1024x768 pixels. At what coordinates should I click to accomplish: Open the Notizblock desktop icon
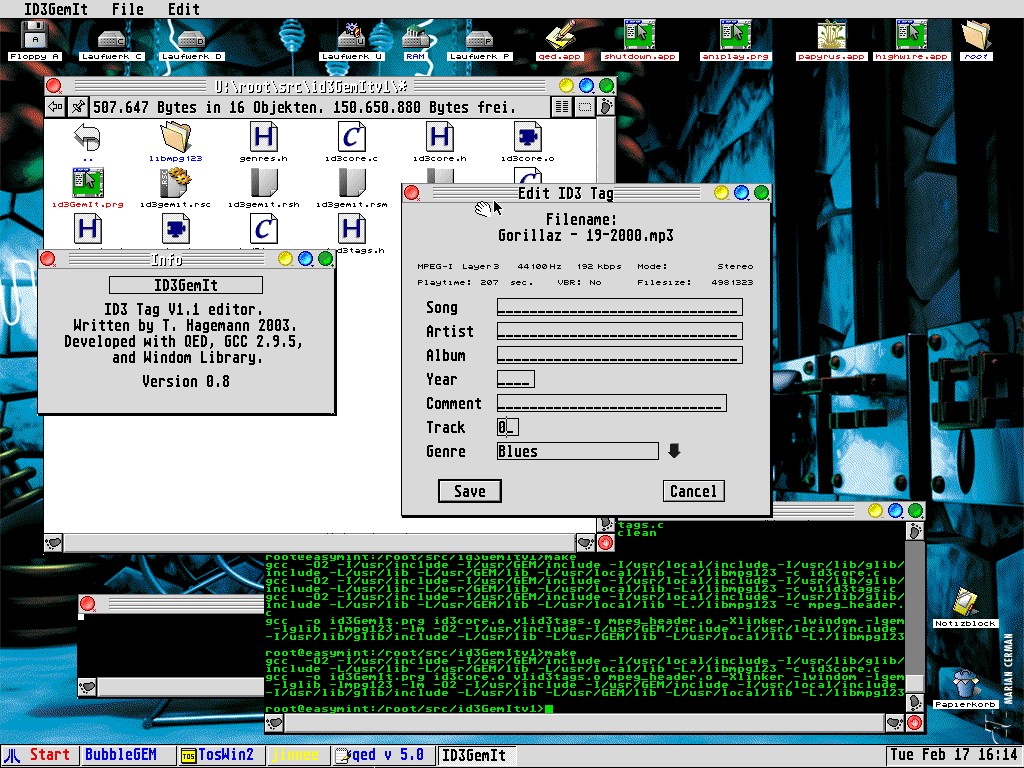965,607
